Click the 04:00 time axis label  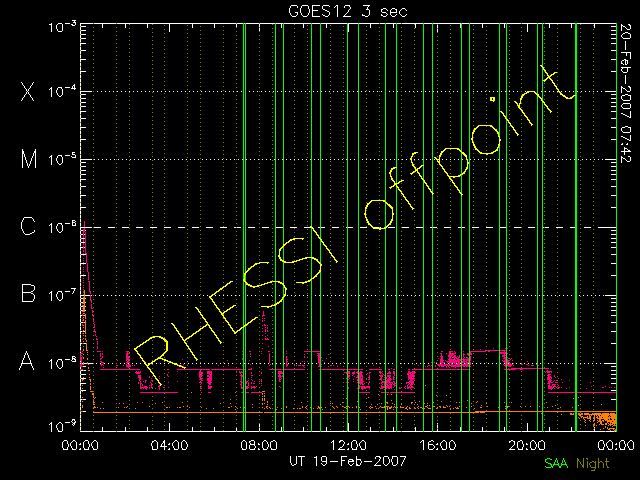click(x=169, y=445)
